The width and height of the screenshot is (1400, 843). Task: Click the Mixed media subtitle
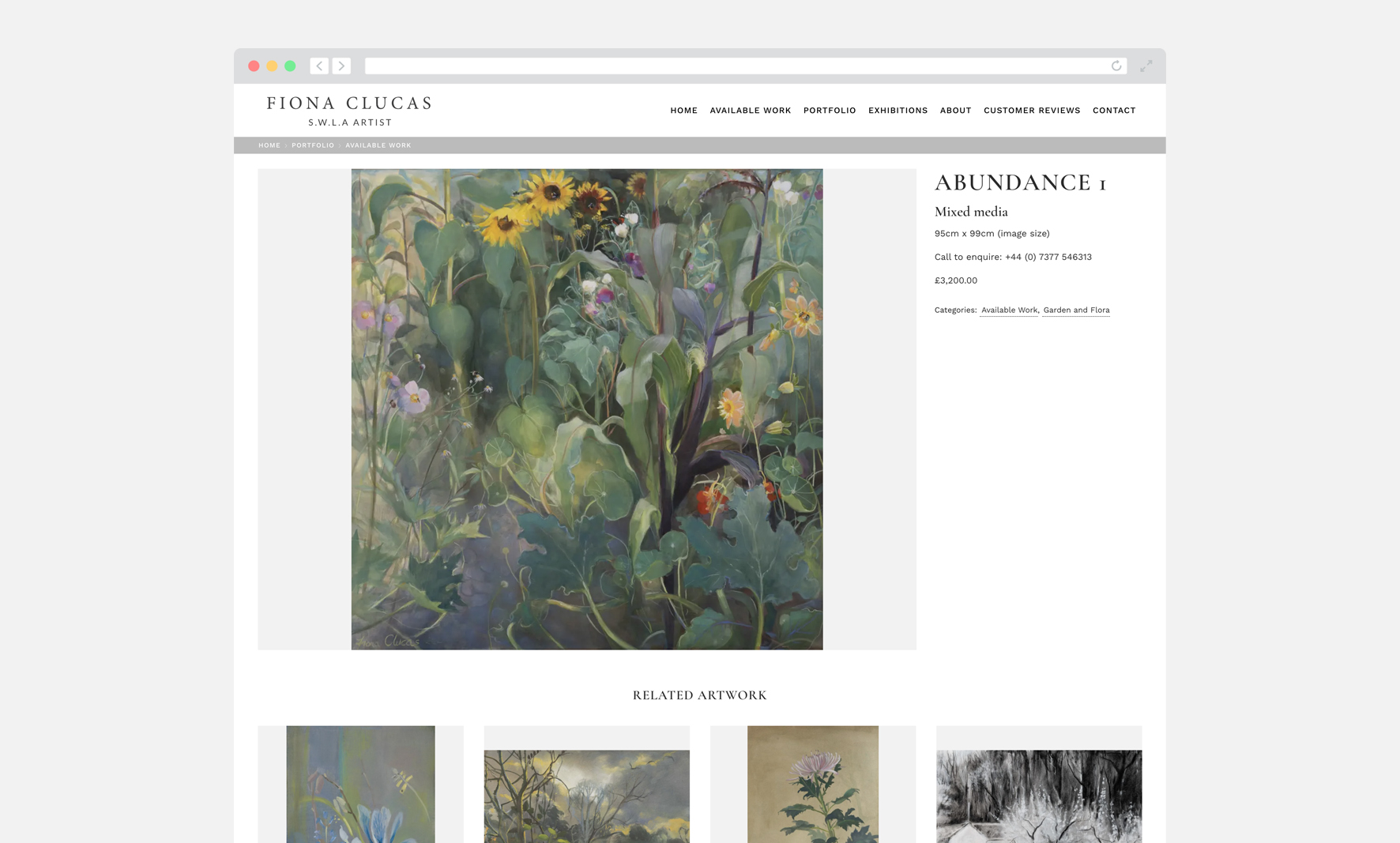(971, 212)
